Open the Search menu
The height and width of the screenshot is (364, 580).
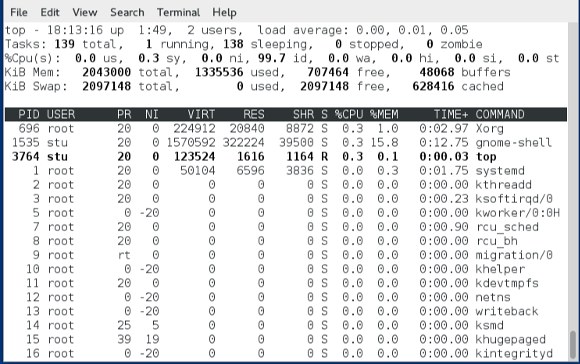(x=127, y=12)
